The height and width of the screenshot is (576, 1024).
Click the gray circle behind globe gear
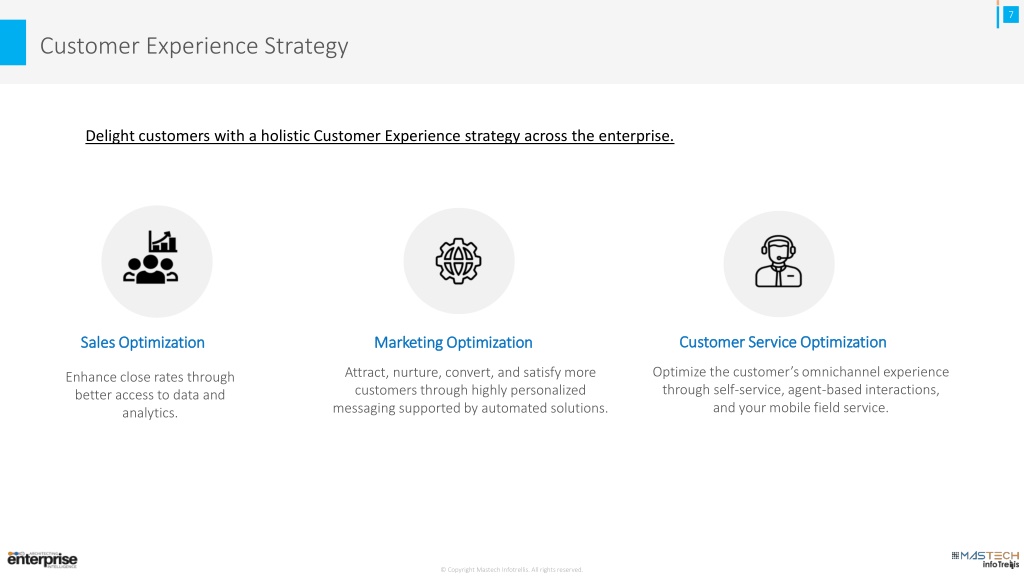(458, 261)
